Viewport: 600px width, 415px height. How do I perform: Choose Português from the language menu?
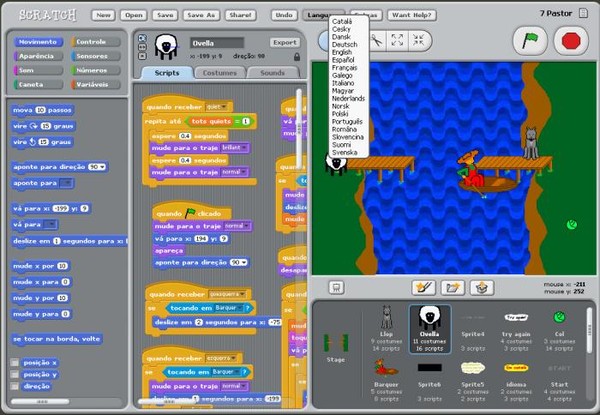click(347, 121)
